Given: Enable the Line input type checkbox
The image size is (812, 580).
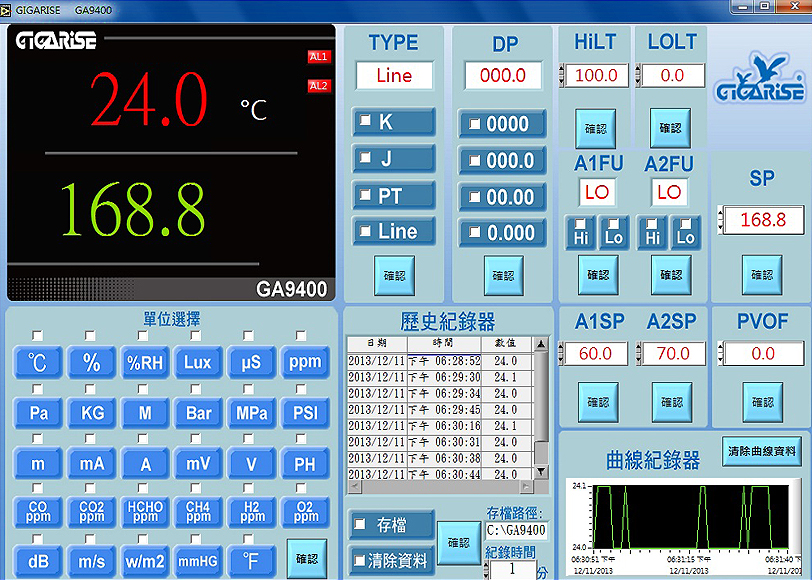Looking at the screenshot, I should (x=366, y=230).
